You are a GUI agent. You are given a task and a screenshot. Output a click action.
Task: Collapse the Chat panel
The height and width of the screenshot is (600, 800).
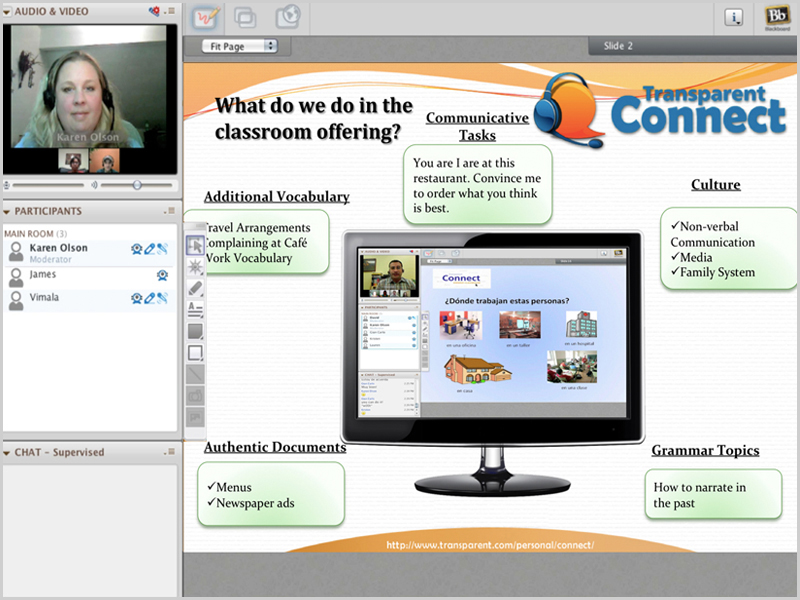7,453
